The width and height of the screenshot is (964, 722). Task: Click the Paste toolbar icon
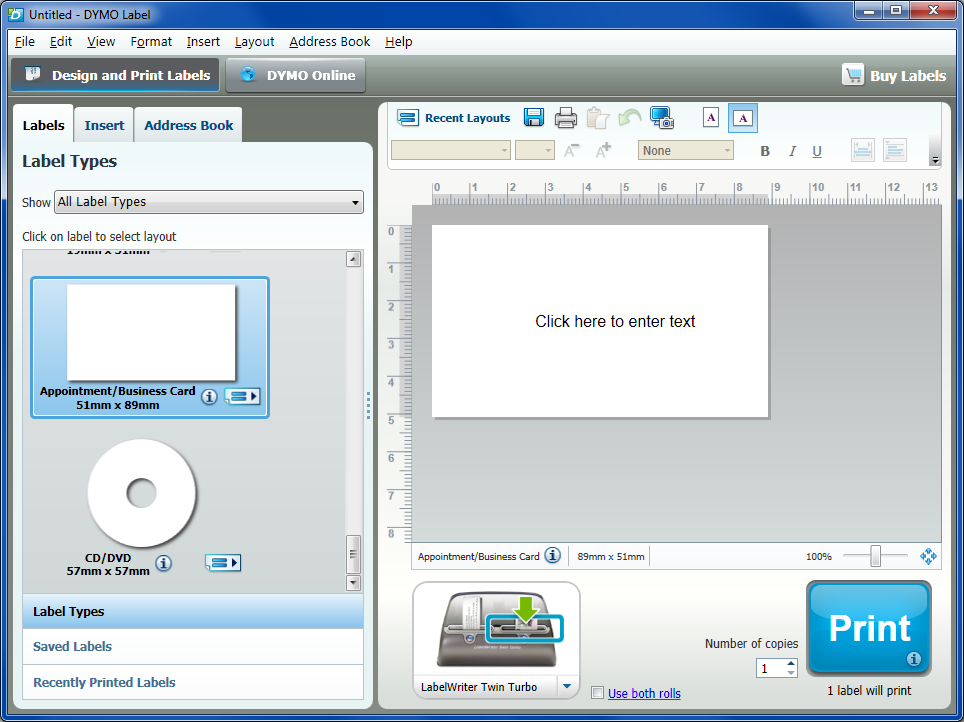pos(598,117)
